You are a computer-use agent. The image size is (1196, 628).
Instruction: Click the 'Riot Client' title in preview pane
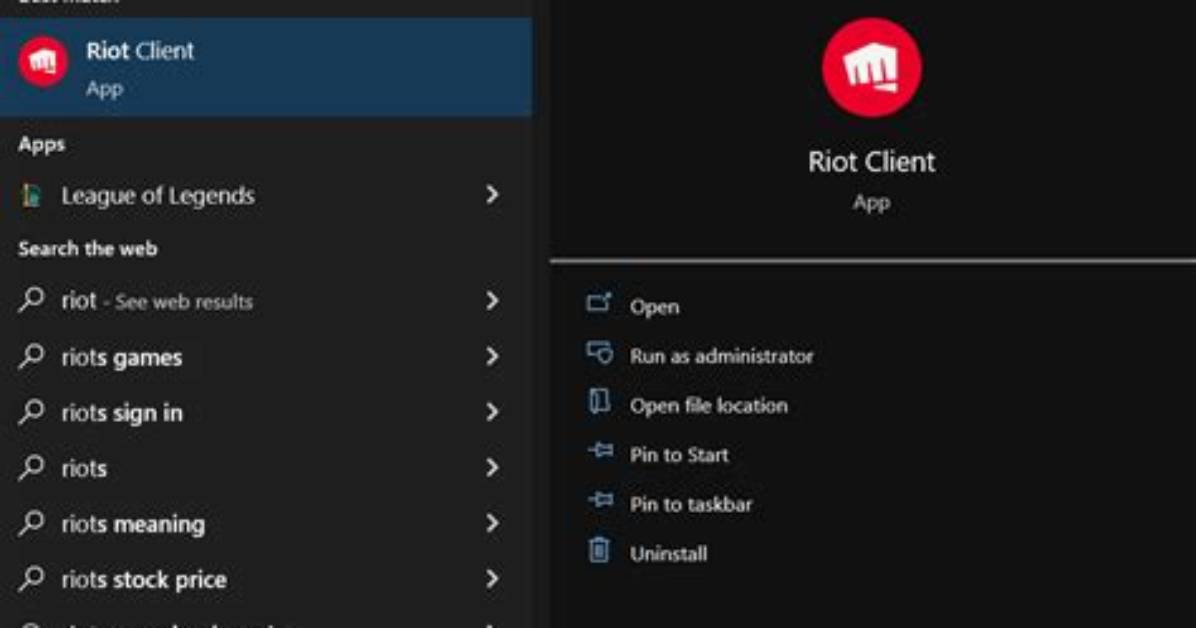871,162
